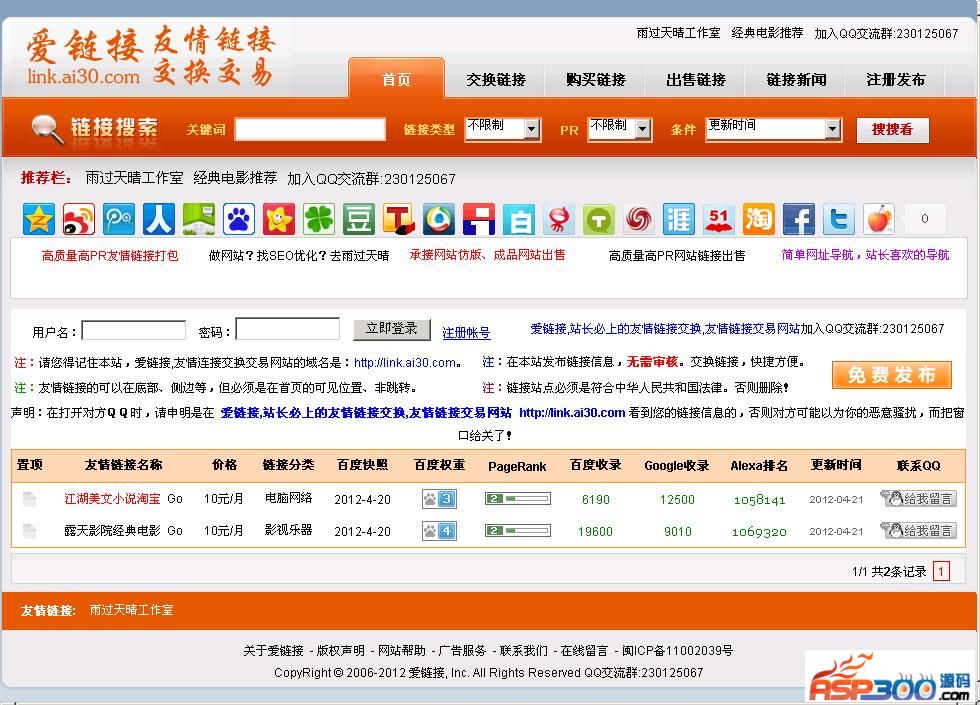Image resolution: width=980 pixels, height=705 pixels.
Task: Share to Qzone yellow star icon
Action: pyautogui.click(x=39, y=219)
